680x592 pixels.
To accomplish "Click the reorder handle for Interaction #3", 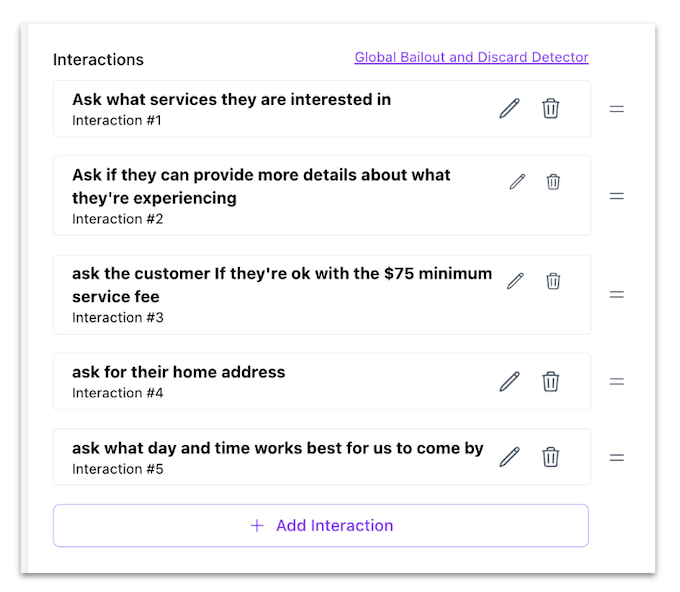I will 617,295.
